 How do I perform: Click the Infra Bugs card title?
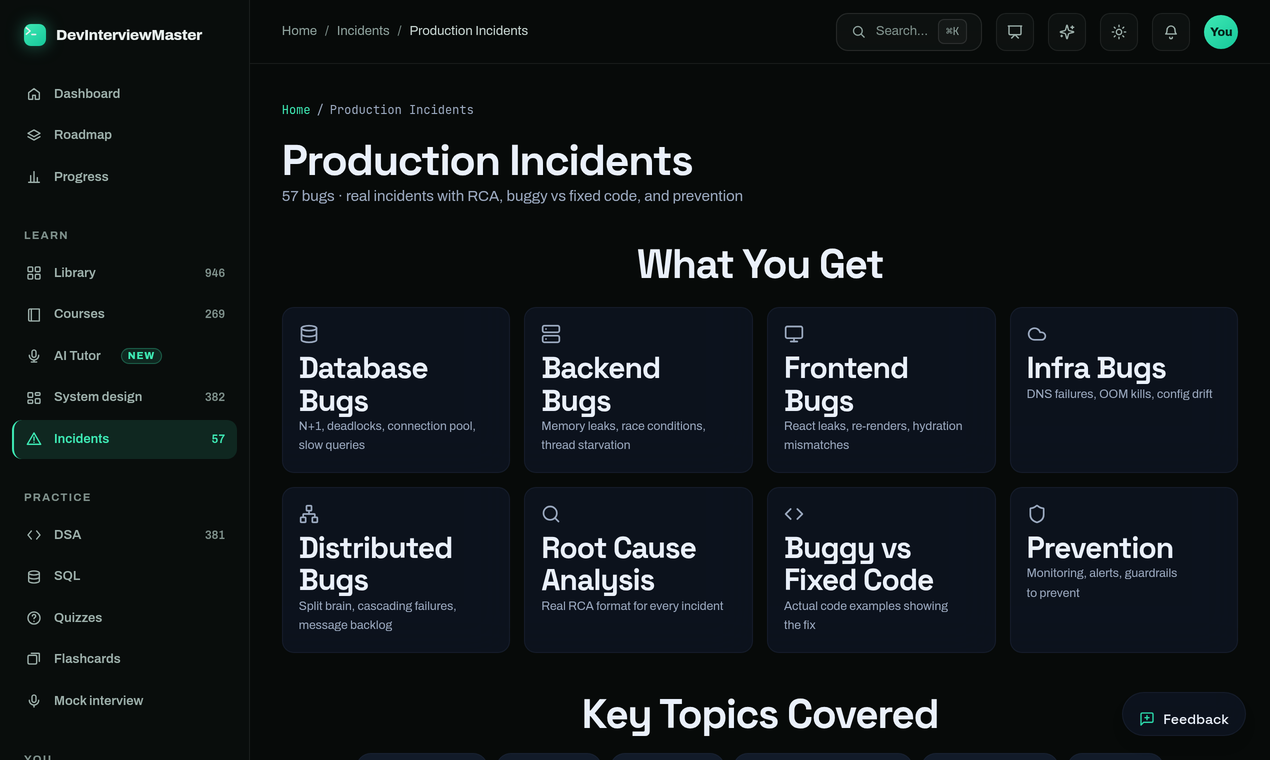pyautogui.click(x=1096, y=368)
